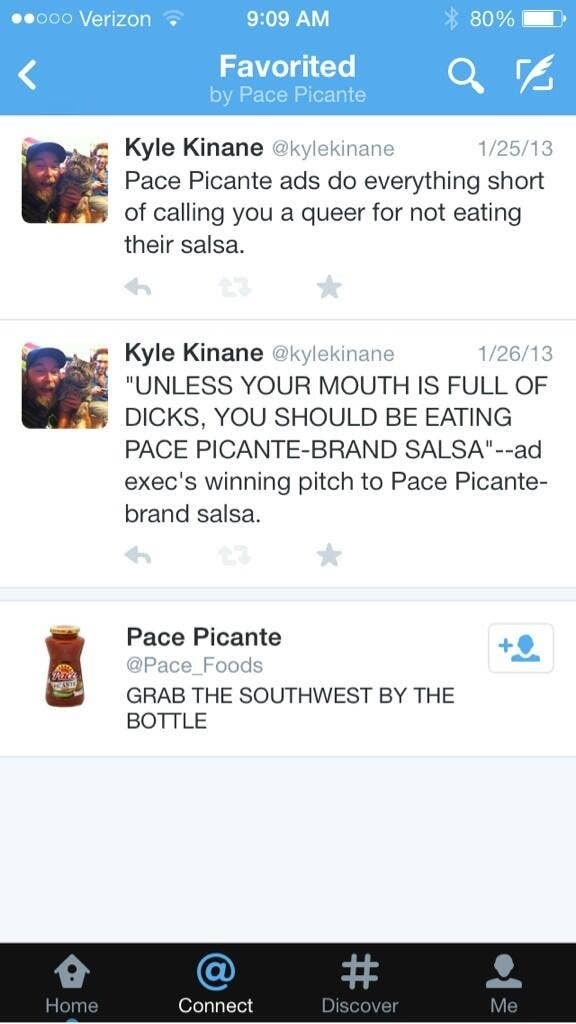Viewport: 576px width, 1024px height.
Task: Go to the Discover tab
Action: click(x=360, y=984)
